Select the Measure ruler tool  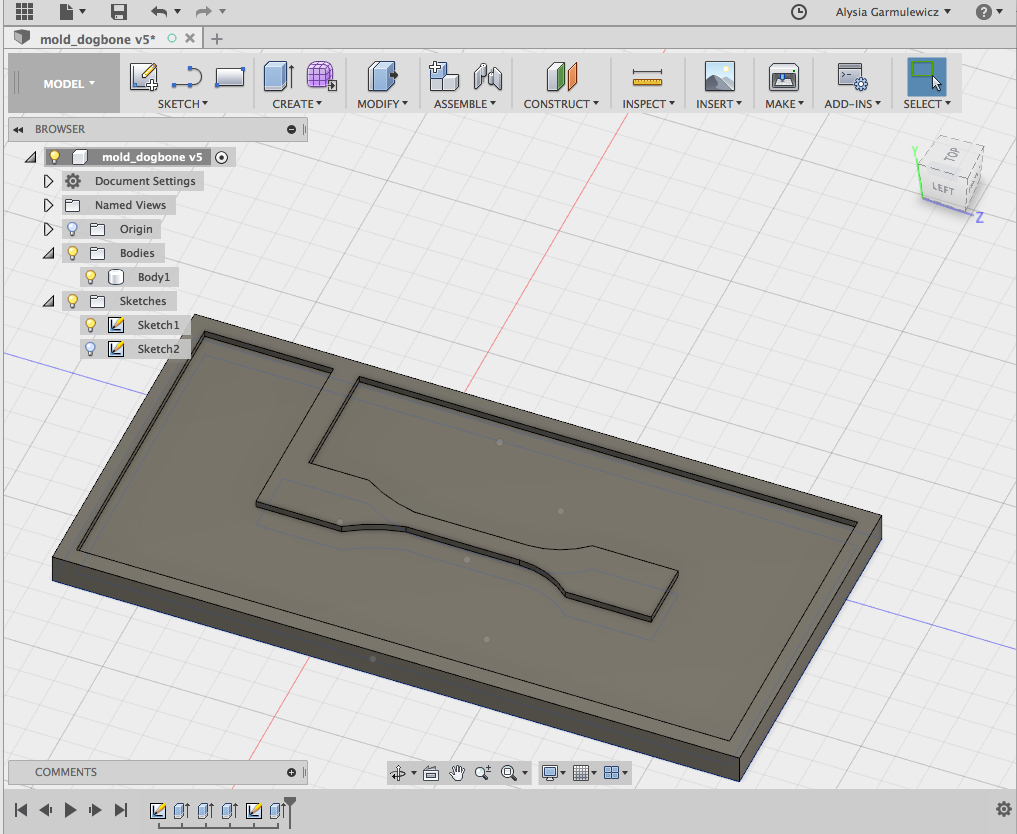647,77
